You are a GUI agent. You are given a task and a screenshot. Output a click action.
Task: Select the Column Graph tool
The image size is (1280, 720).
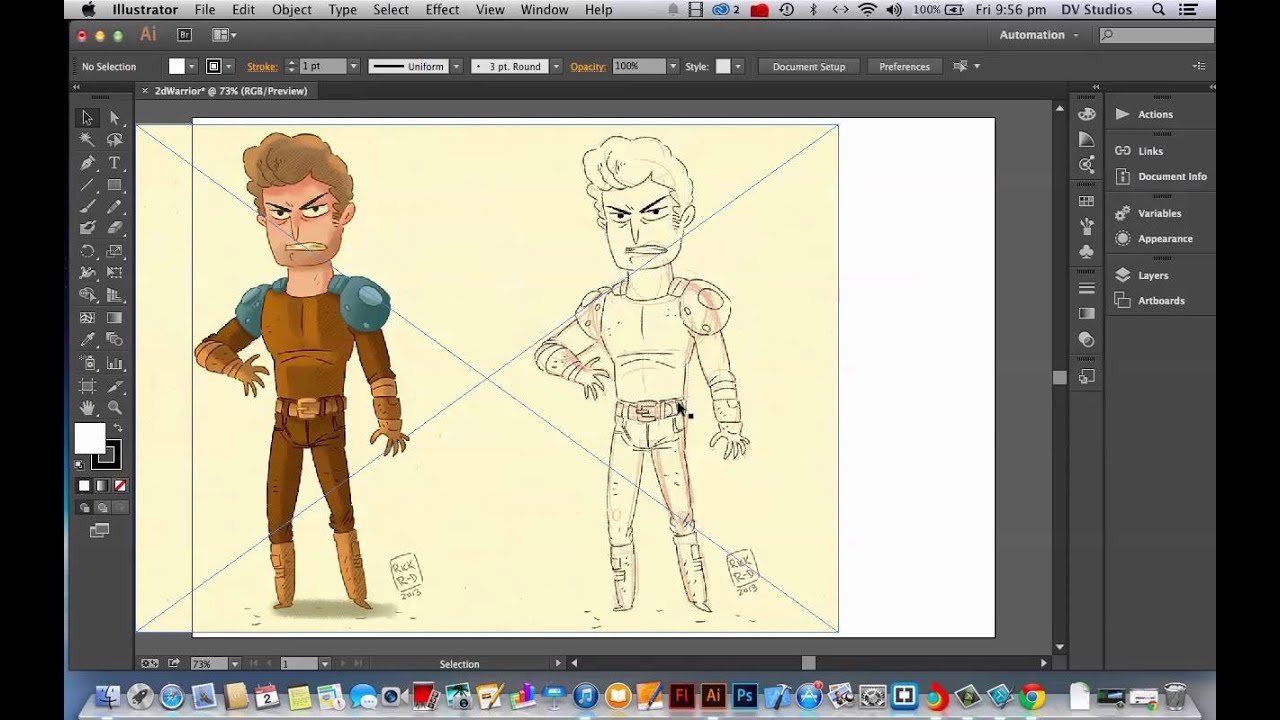pos(114,363)
